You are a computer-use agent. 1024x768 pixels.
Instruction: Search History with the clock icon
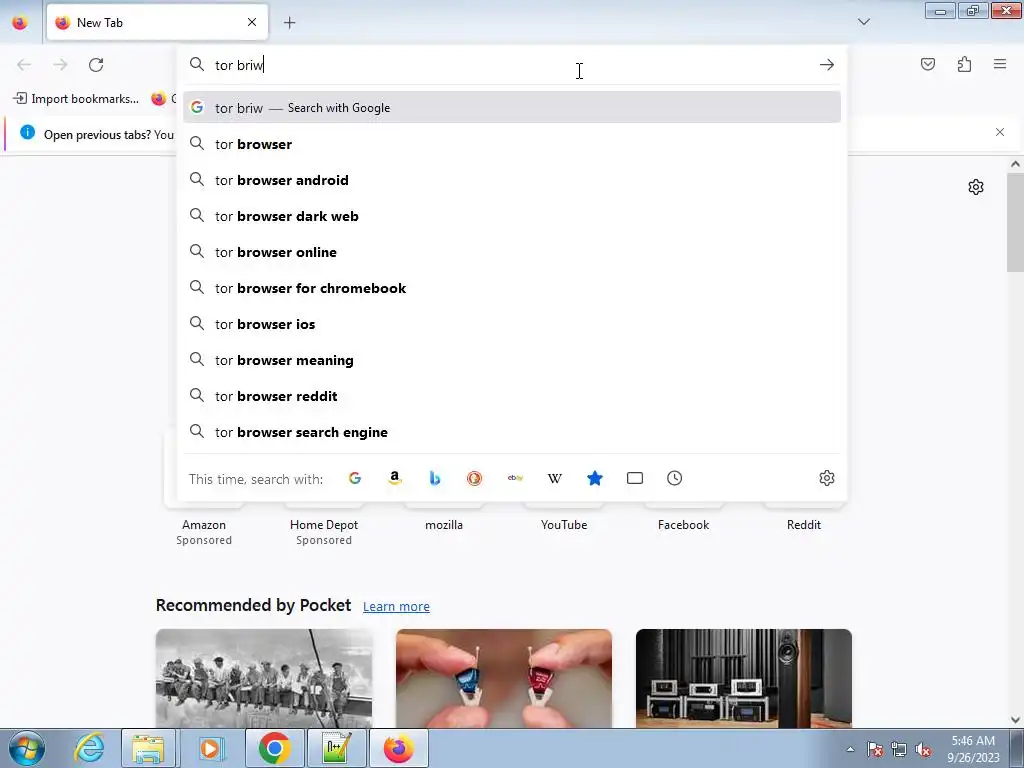pyautogui.click(x=675, y=478)
